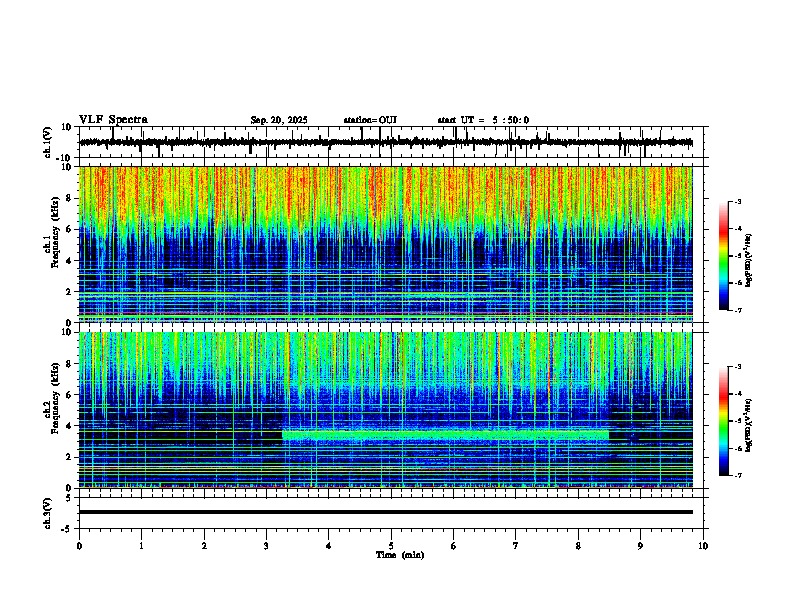Click the time axis tick label "2"
This screenshot has width=792, height=612.
coord(204,546)
